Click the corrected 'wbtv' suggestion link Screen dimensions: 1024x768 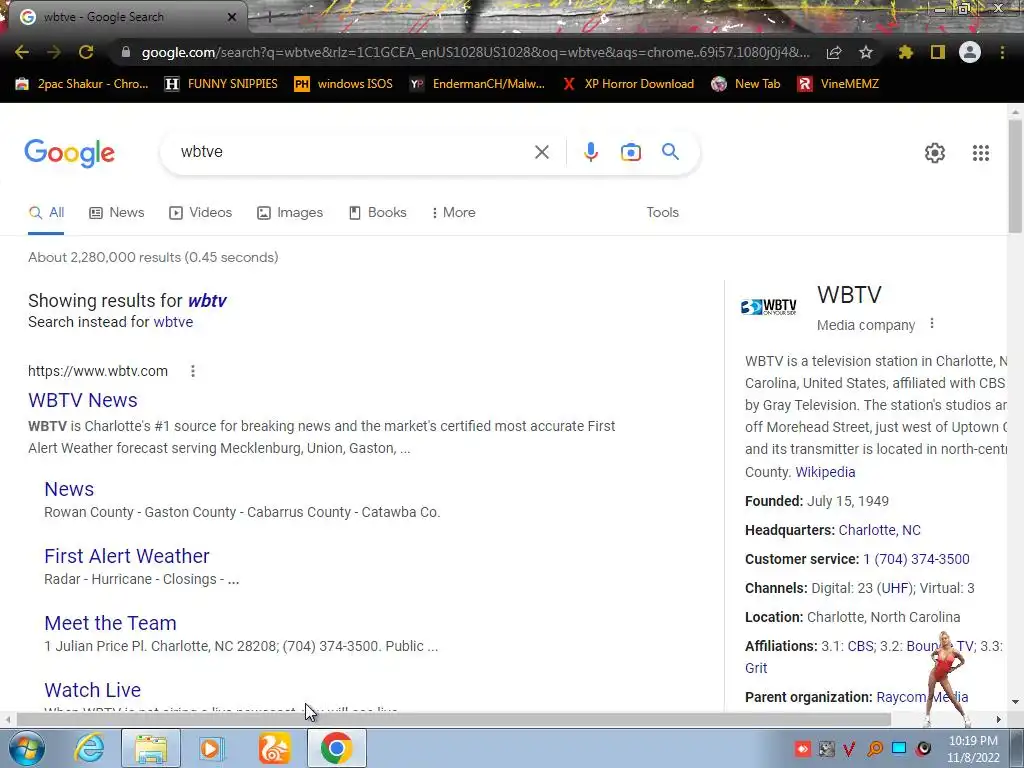point(207,301)
